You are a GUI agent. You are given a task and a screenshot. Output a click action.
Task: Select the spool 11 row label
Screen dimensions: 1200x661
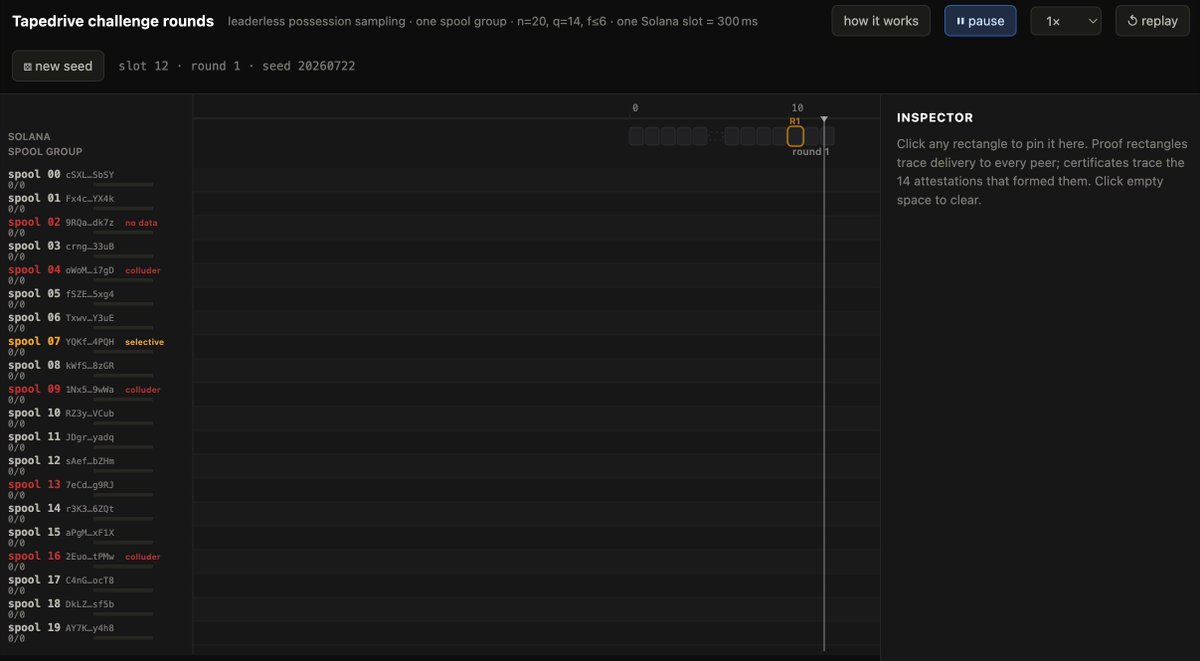coord(34,437)
